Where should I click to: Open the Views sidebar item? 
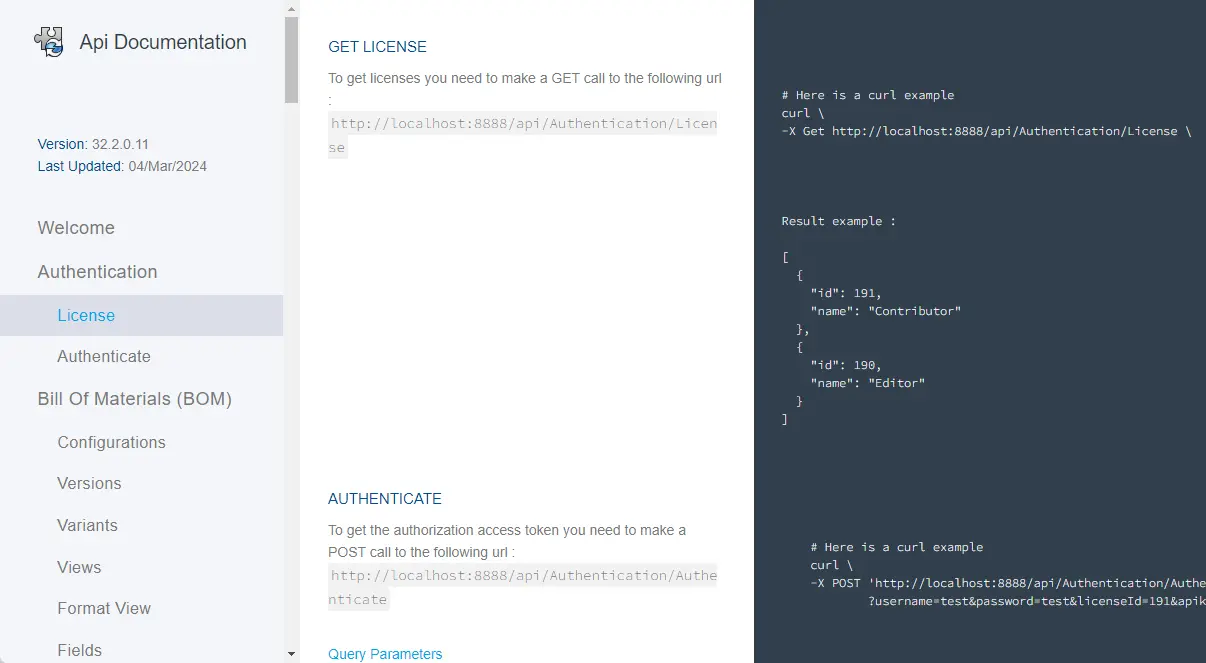point(79,567)
